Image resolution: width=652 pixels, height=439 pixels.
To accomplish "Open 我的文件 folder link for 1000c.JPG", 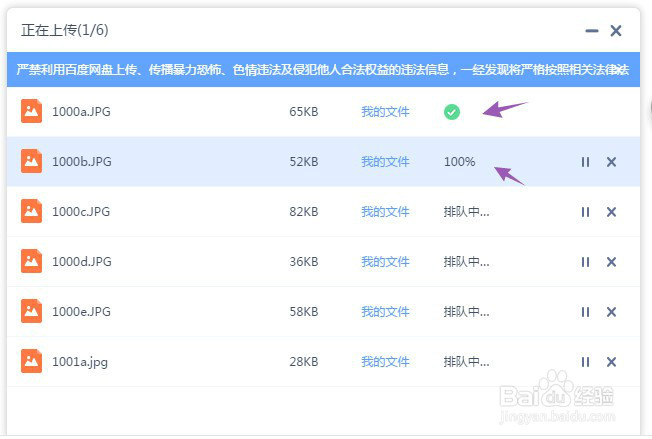I will click(385, 212).
